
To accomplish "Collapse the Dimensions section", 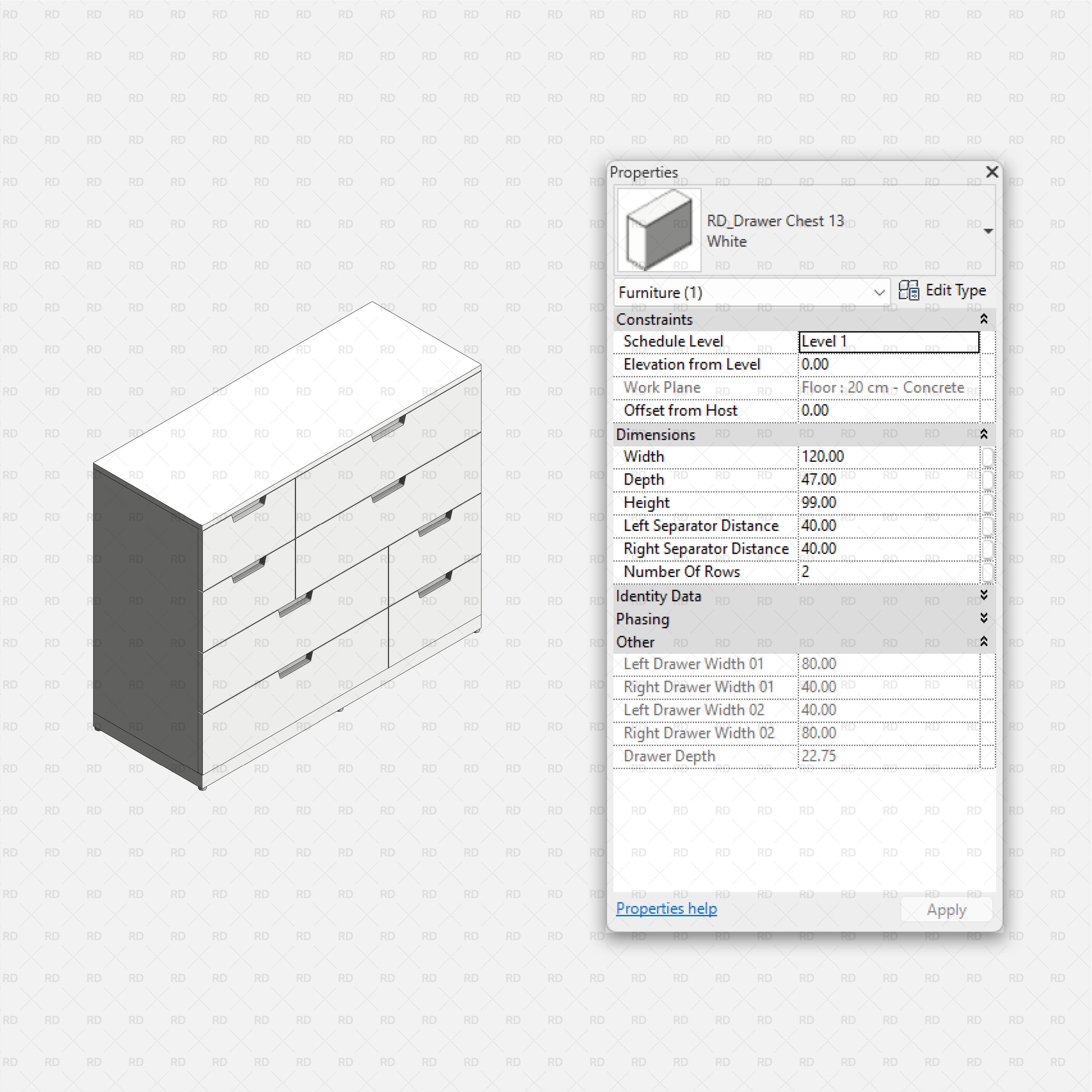I will pos(984,434).
